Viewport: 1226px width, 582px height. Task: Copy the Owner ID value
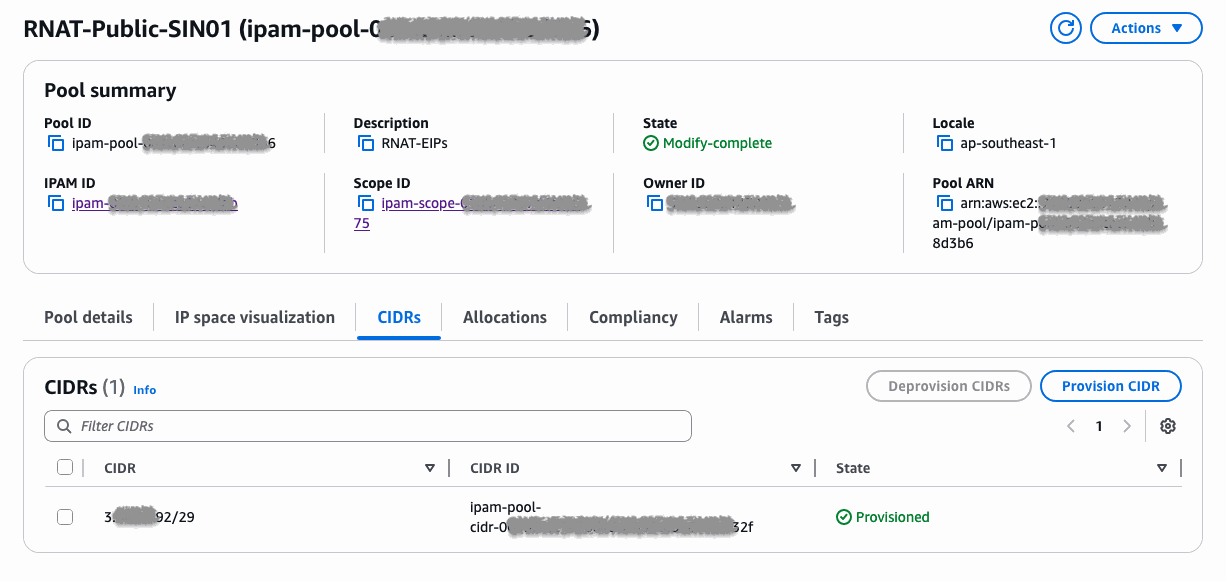point(655,203)
